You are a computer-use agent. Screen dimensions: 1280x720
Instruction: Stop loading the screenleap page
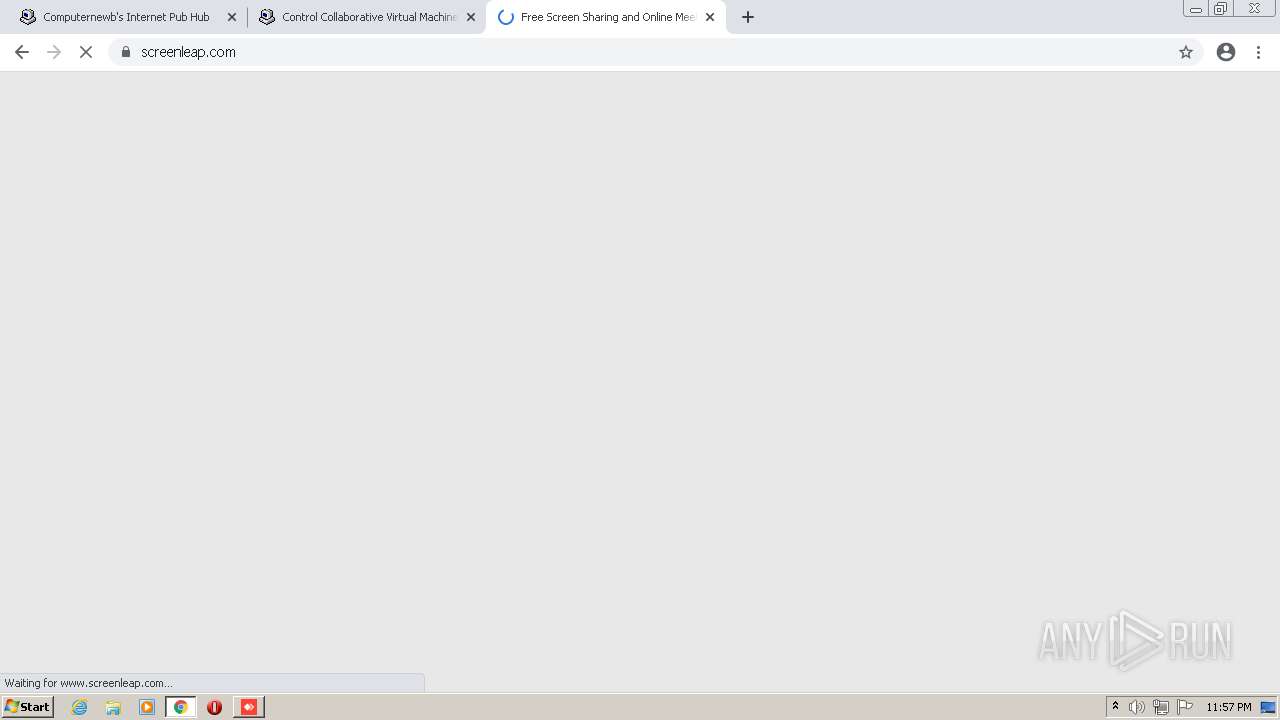coord(86,52)
